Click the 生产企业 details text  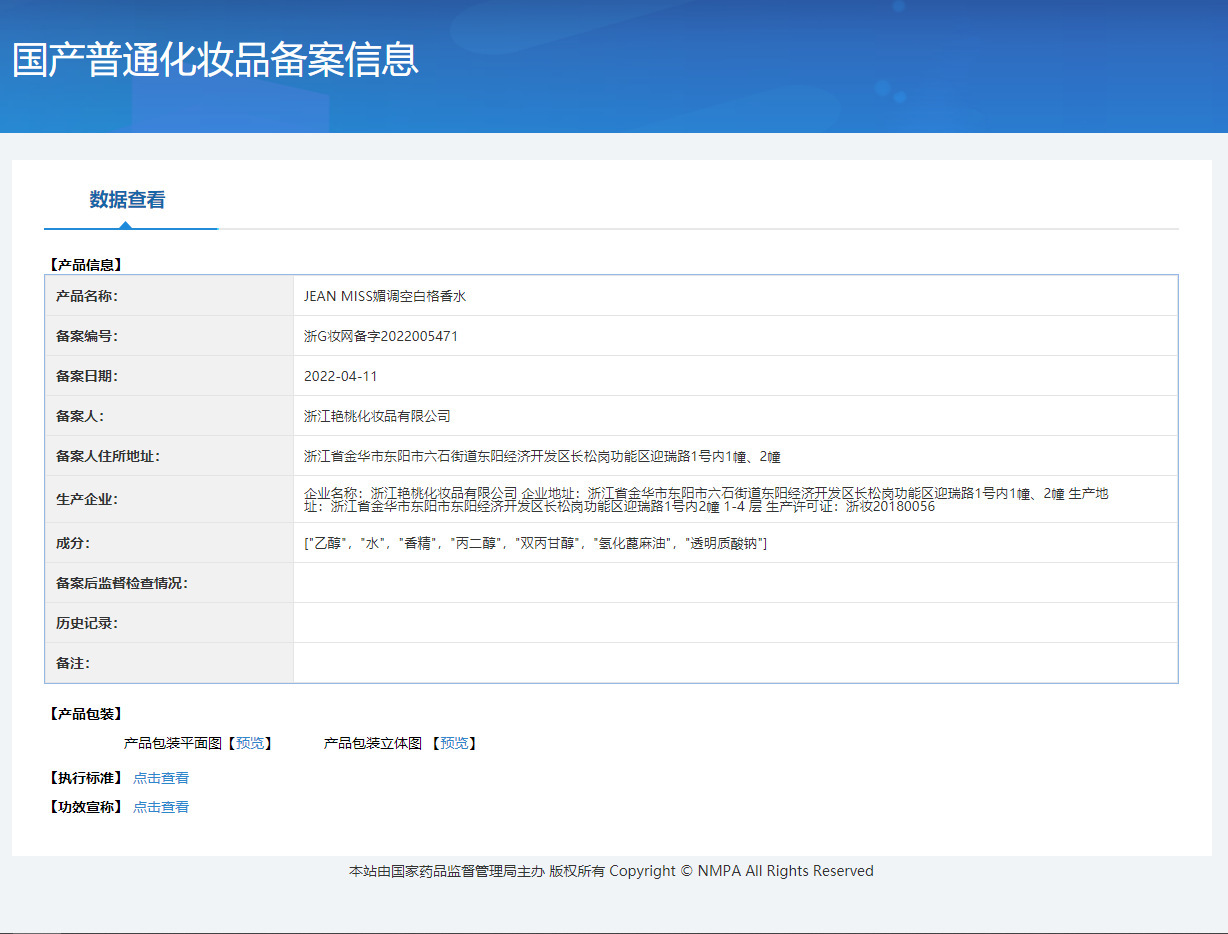point(705,499)
